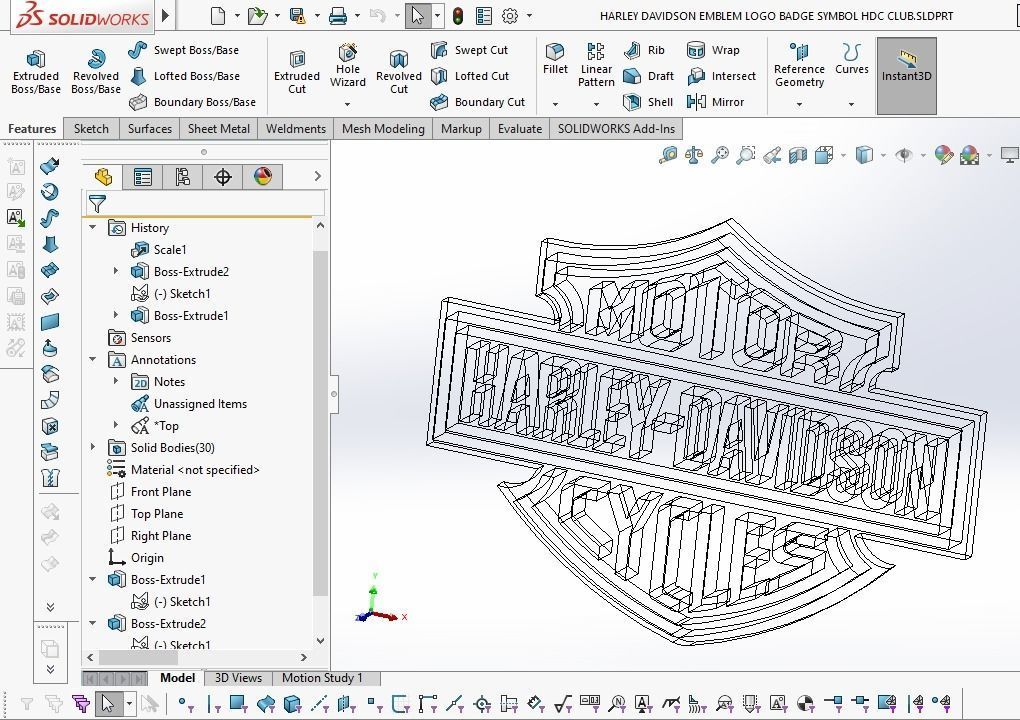Choose the Mirror feature
1020x720 pixels.
click(715, 102)
